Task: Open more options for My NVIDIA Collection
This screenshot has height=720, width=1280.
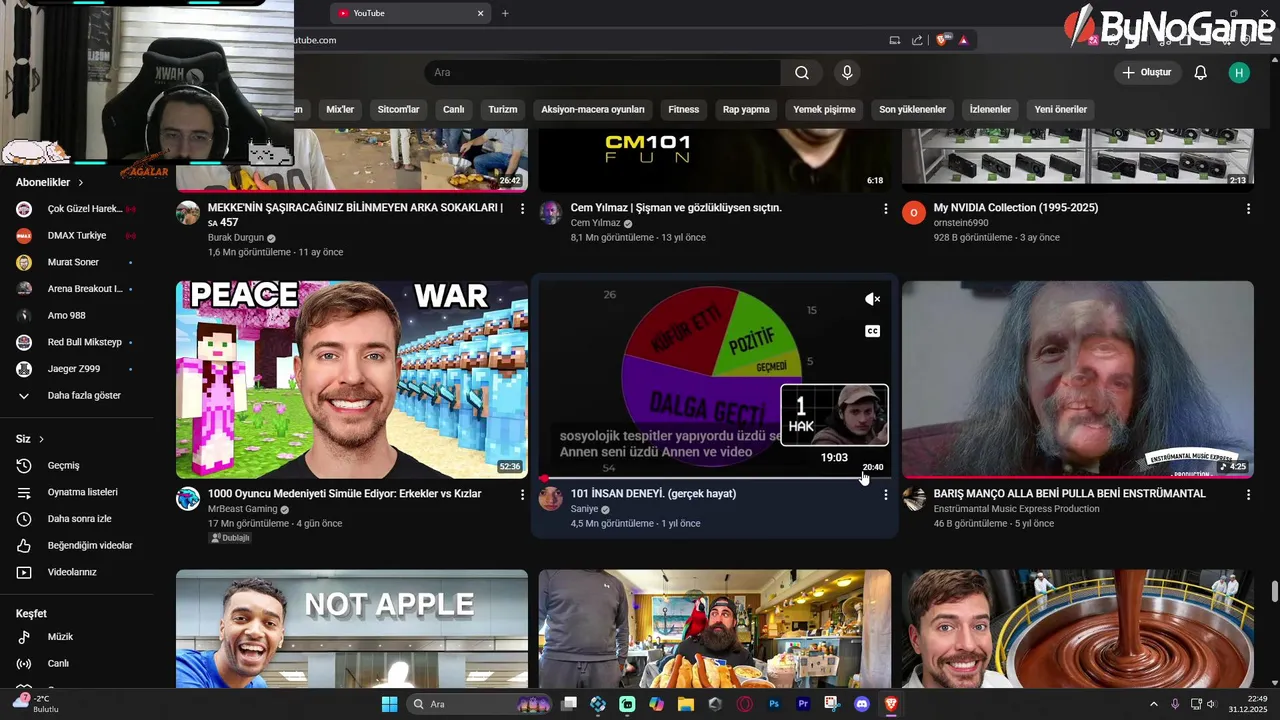Action: pos(1248,209)
